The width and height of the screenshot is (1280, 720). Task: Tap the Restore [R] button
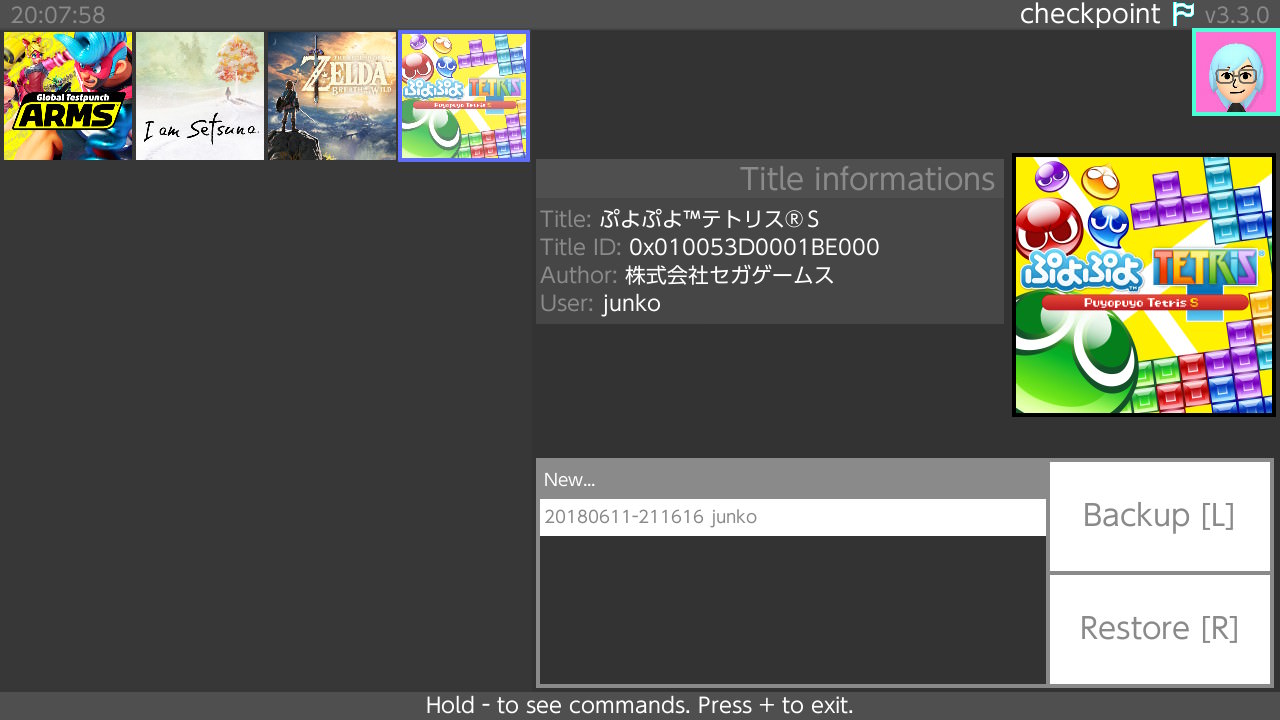[1159, 629]
